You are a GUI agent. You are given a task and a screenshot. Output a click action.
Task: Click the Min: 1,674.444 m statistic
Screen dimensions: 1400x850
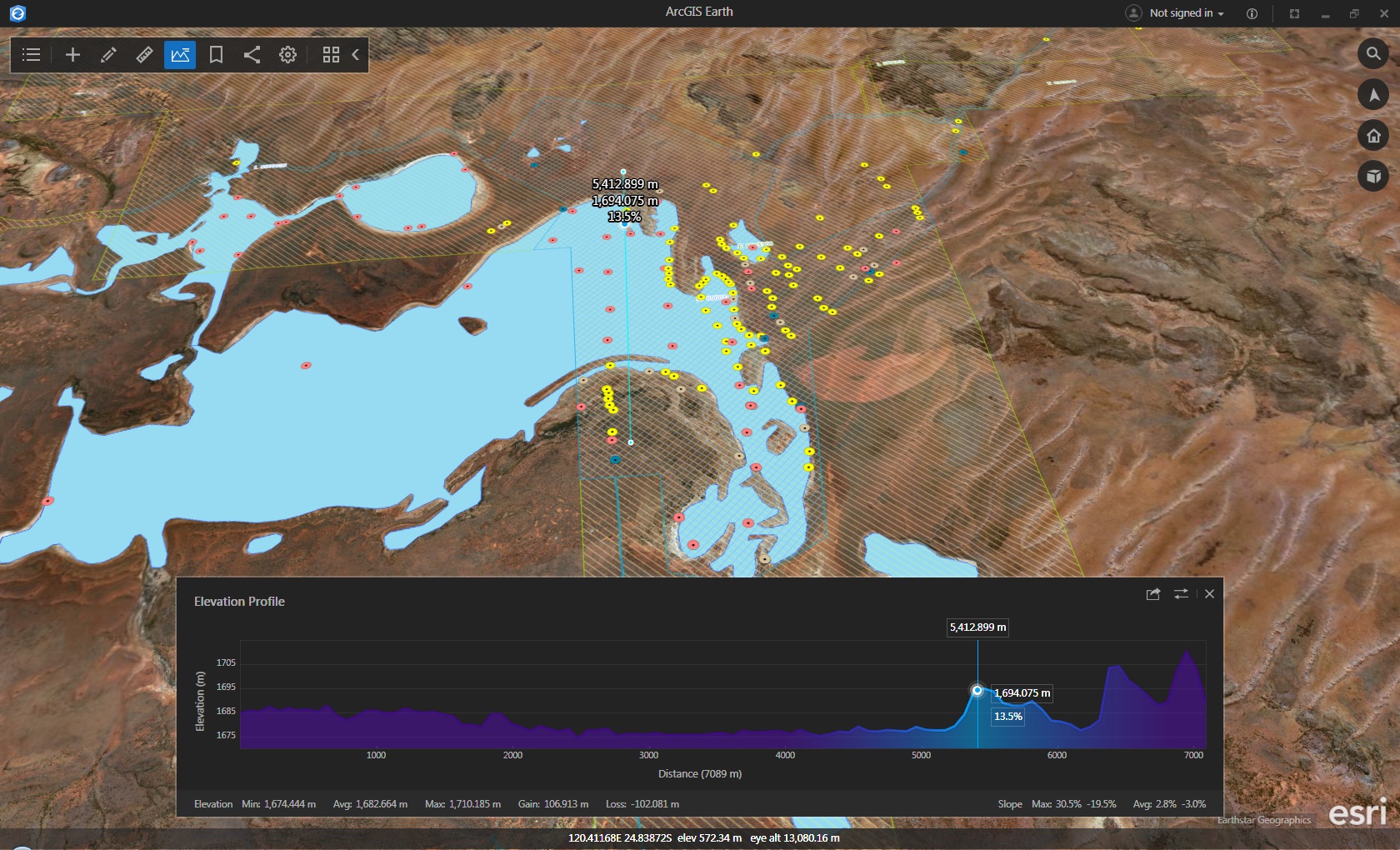click(278, 804)
